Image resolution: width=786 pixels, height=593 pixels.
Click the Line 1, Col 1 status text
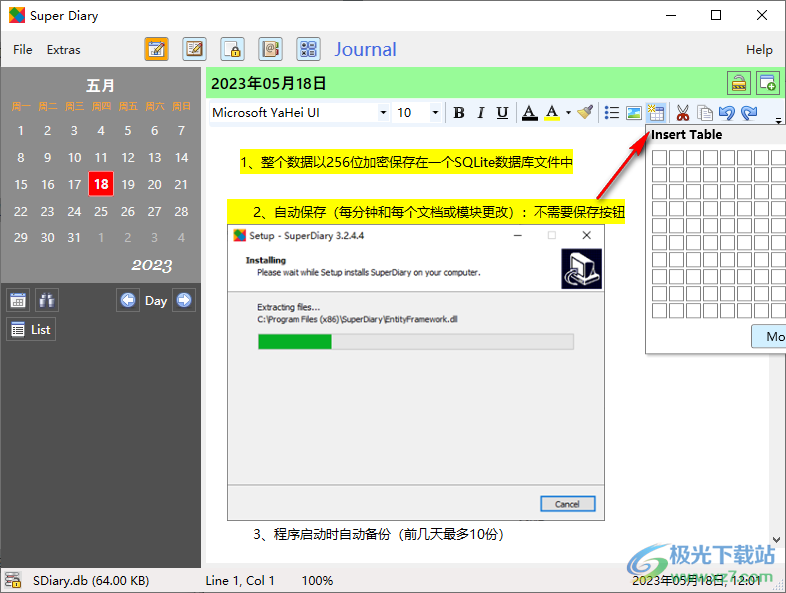coord(240,580)
